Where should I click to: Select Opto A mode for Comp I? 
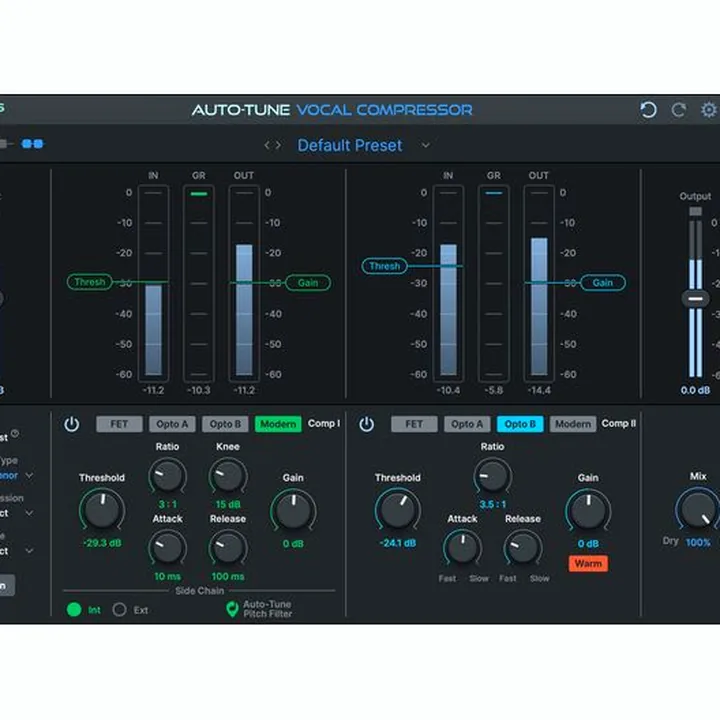pos(172,424)
